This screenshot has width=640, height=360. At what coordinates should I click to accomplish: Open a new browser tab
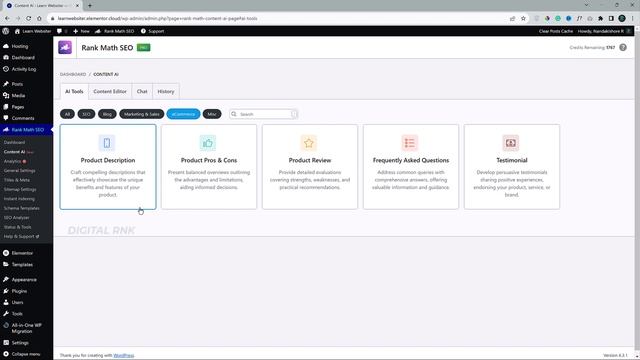coord(90,6)
